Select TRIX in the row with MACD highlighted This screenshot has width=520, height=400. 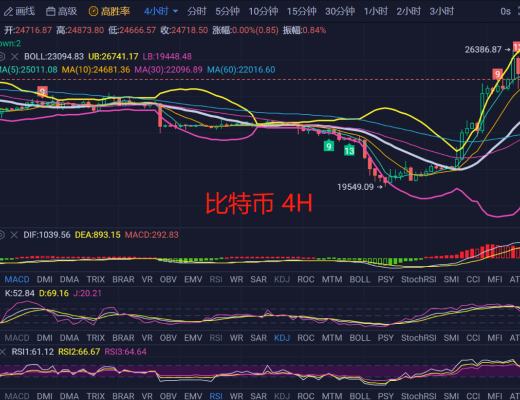96,279
